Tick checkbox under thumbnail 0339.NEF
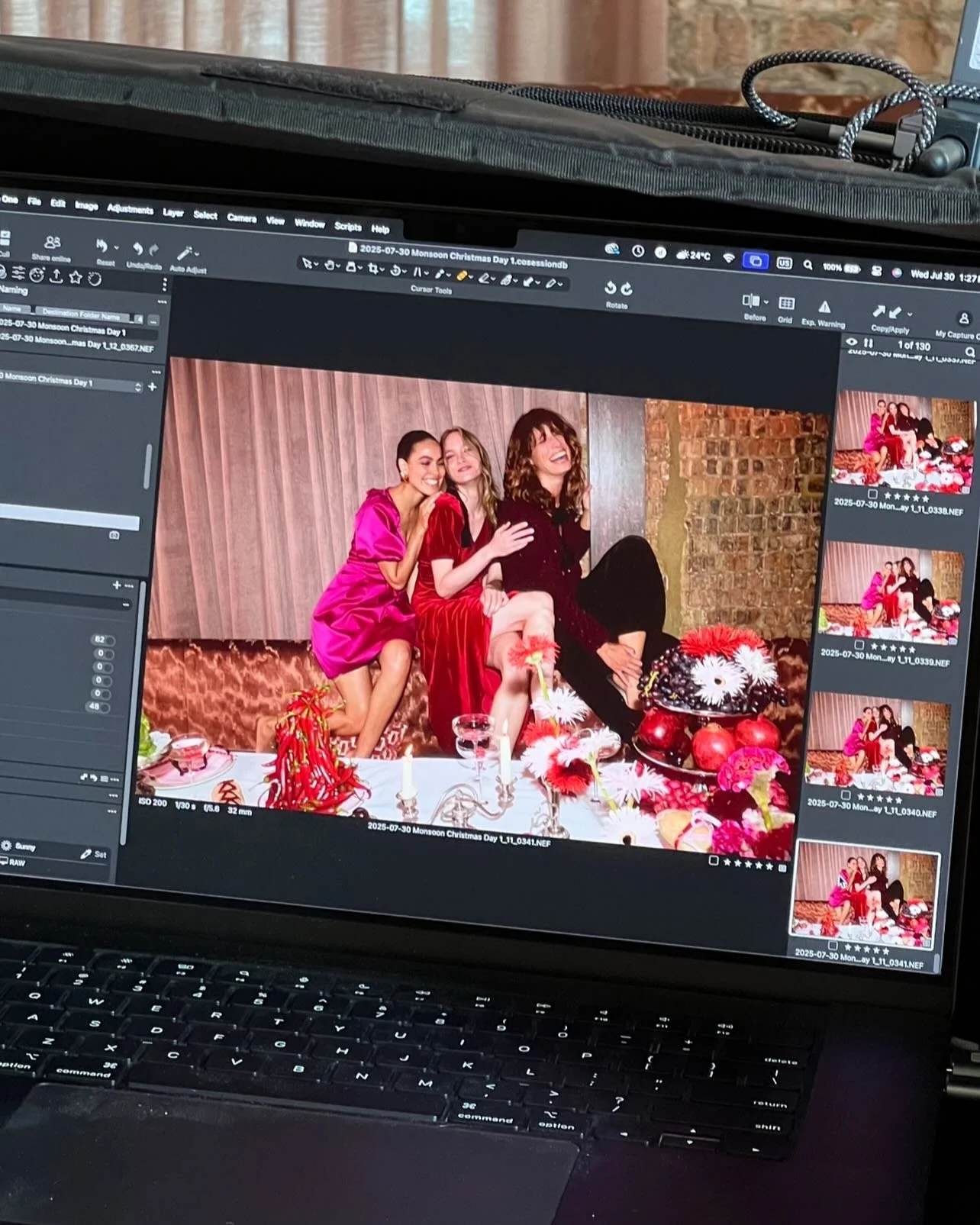The width and height of the screenshot is (980, 1225). coord(859,645)
